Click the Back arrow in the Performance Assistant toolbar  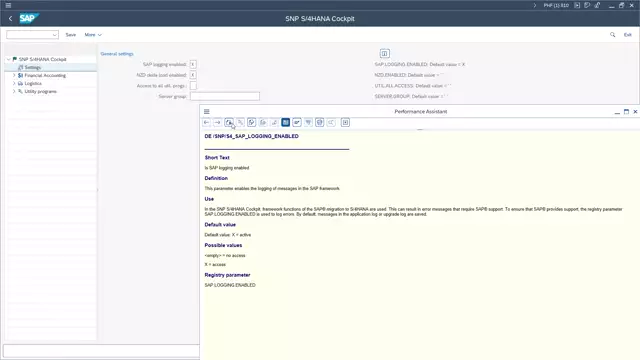click(x=207, y=122)
